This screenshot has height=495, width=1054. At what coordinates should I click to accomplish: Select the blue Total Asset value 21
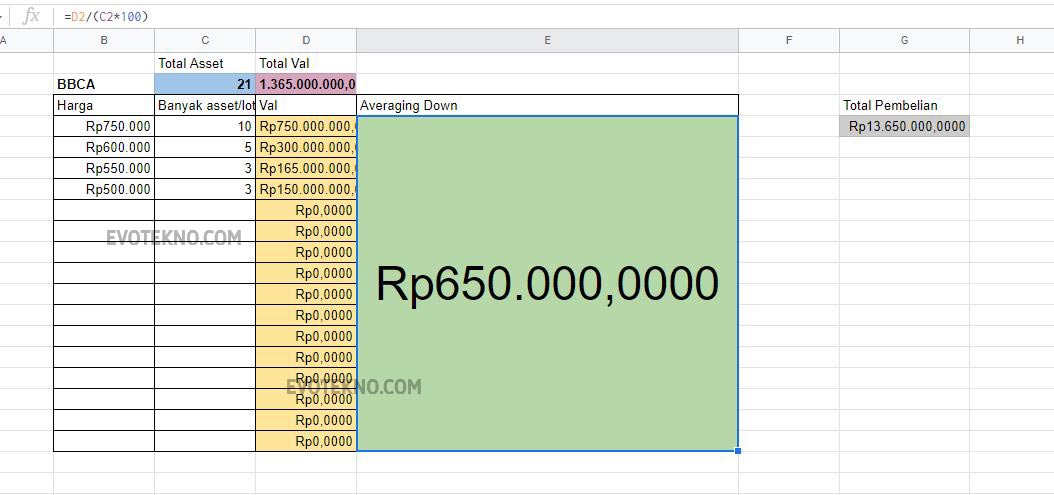[x=205, y=84]
